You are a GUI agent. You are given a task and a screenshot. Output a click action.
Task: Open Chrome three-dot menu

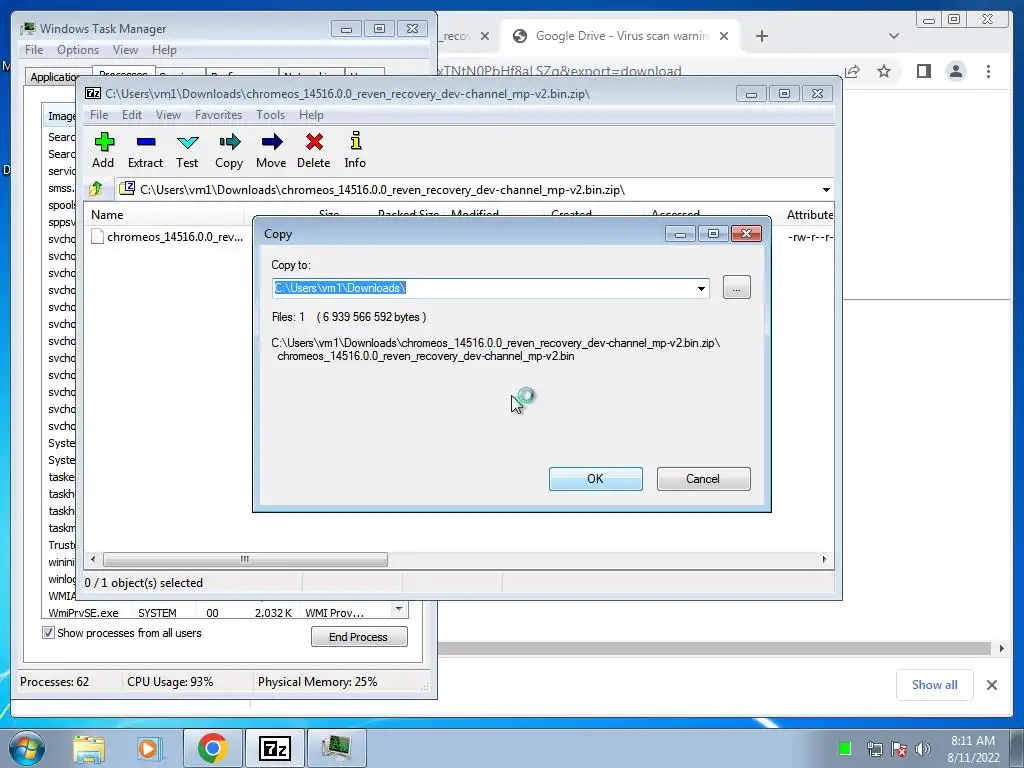(988, 71)
